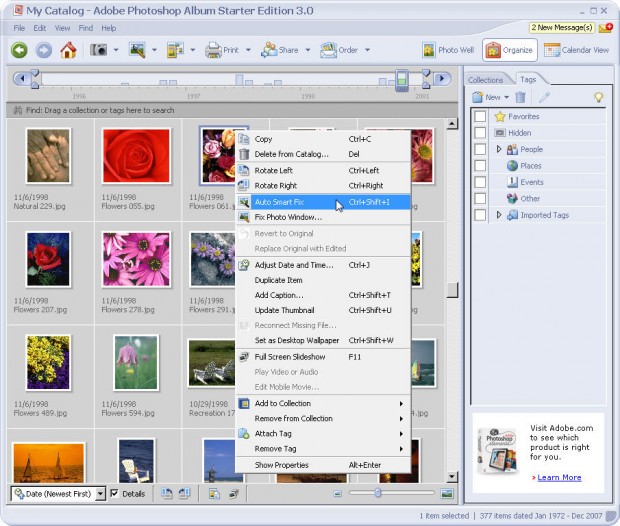Click the pencil edit tag icon
Viewport: 620px width, 526px height.
(544, 97)
